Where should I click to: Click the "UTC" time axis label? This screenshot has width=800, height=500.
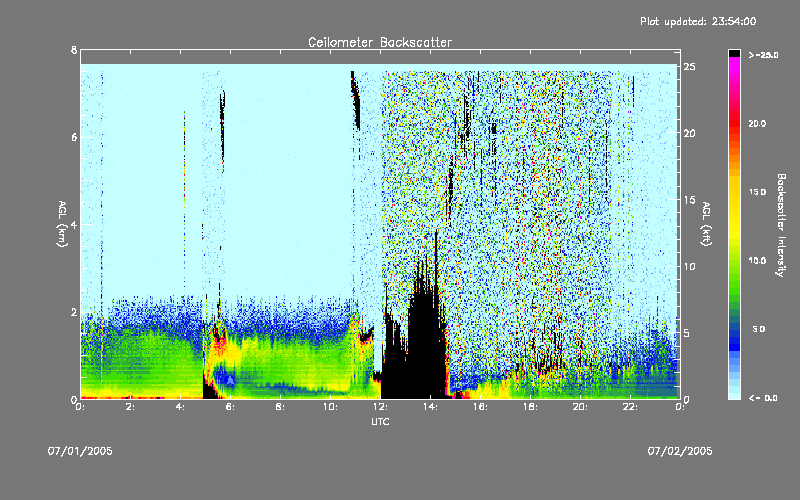pos(380,421)
